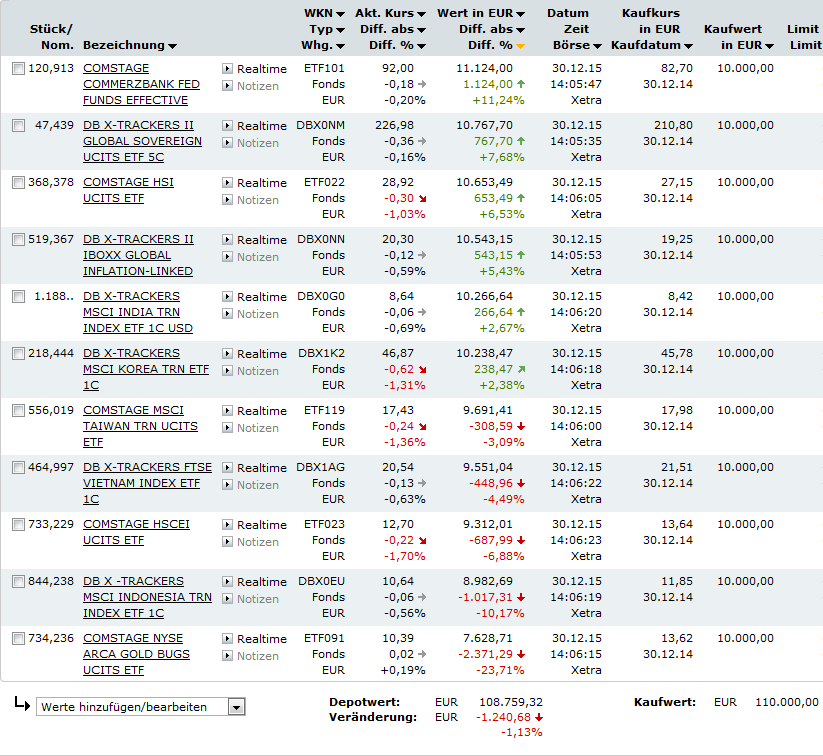823x756 pixels.
Task: Sort by Börse column arrow
Action: pos(597,46)
